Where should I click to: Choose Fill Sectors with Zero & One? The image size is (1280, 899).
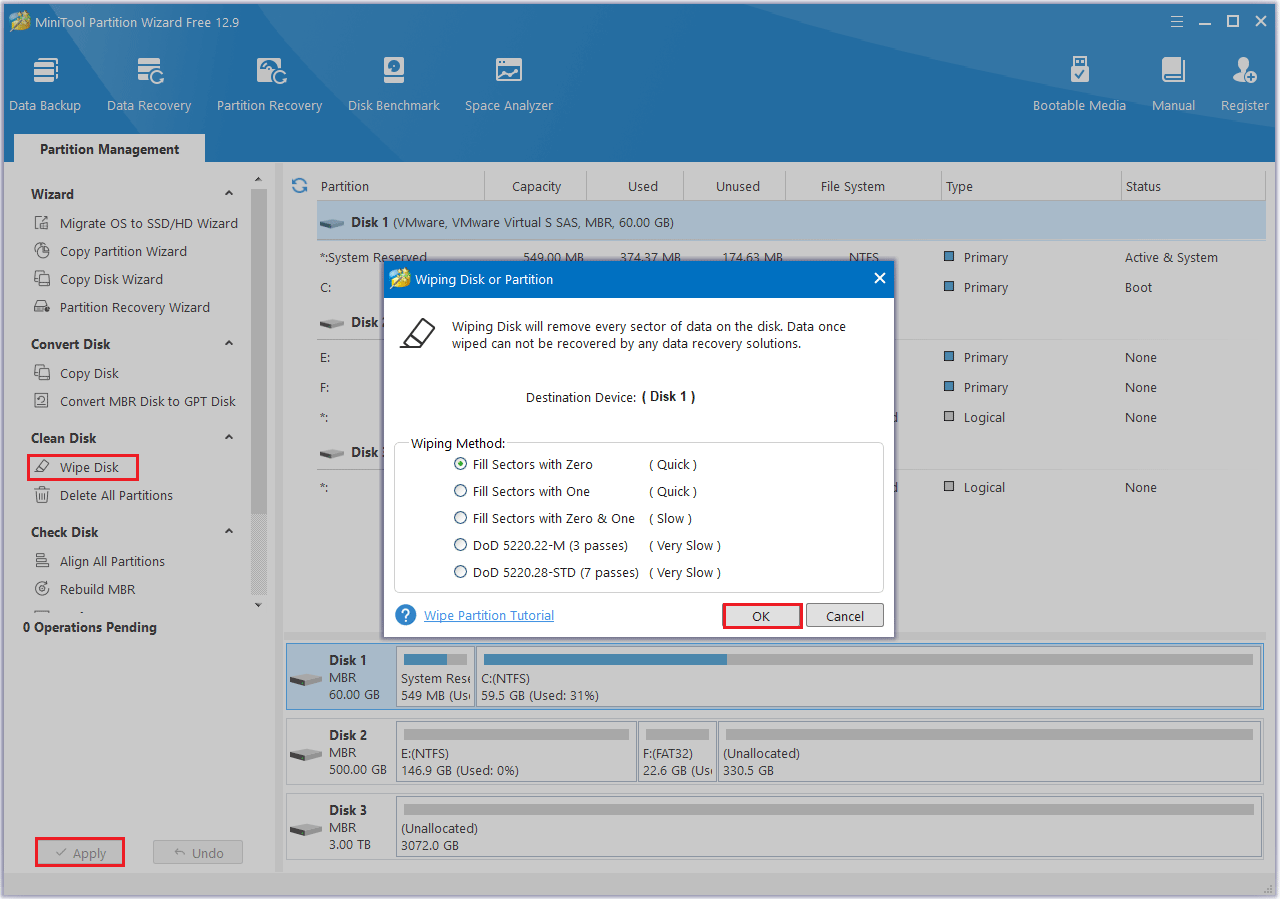(x=461, y=518)
